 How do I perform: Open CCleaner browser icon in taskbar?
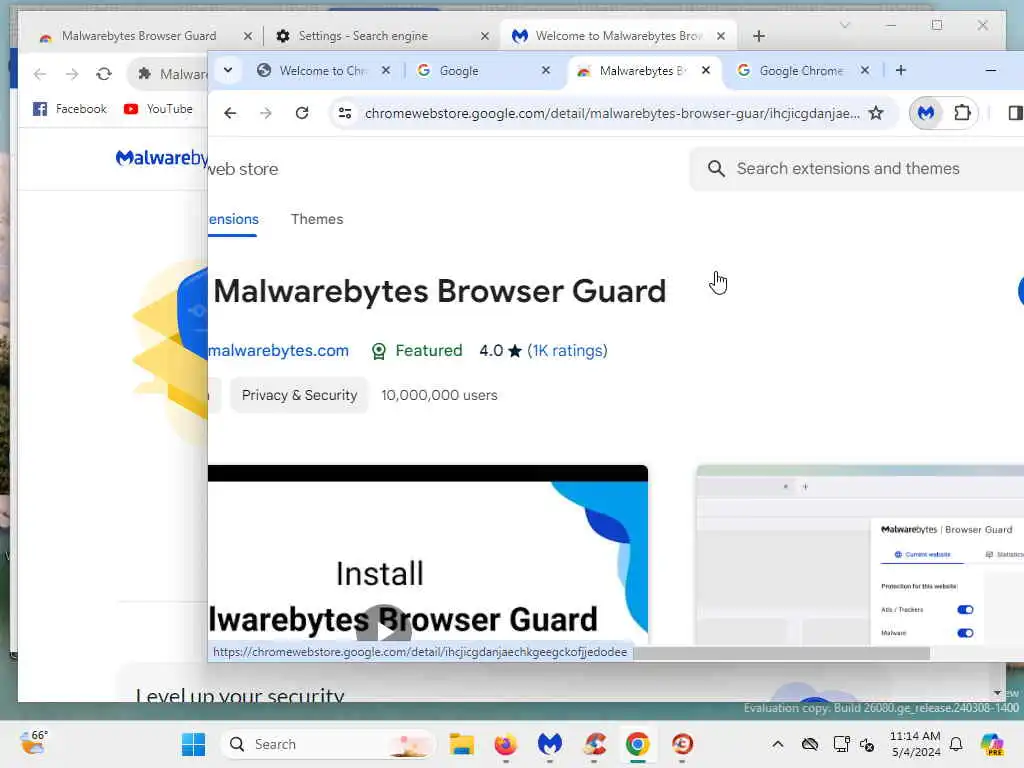click(x=682, y=744)
